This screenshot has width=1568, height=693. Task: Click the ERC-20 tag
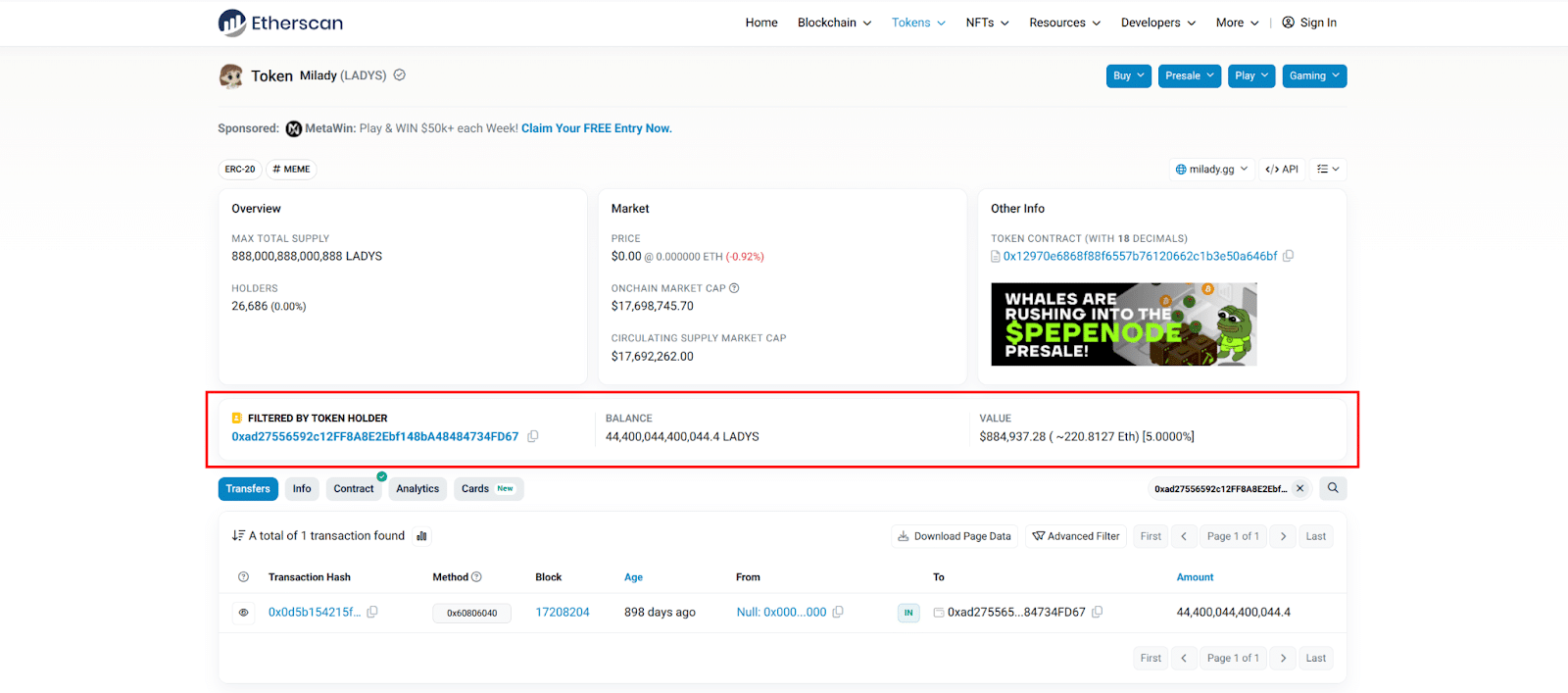(240, 170)
